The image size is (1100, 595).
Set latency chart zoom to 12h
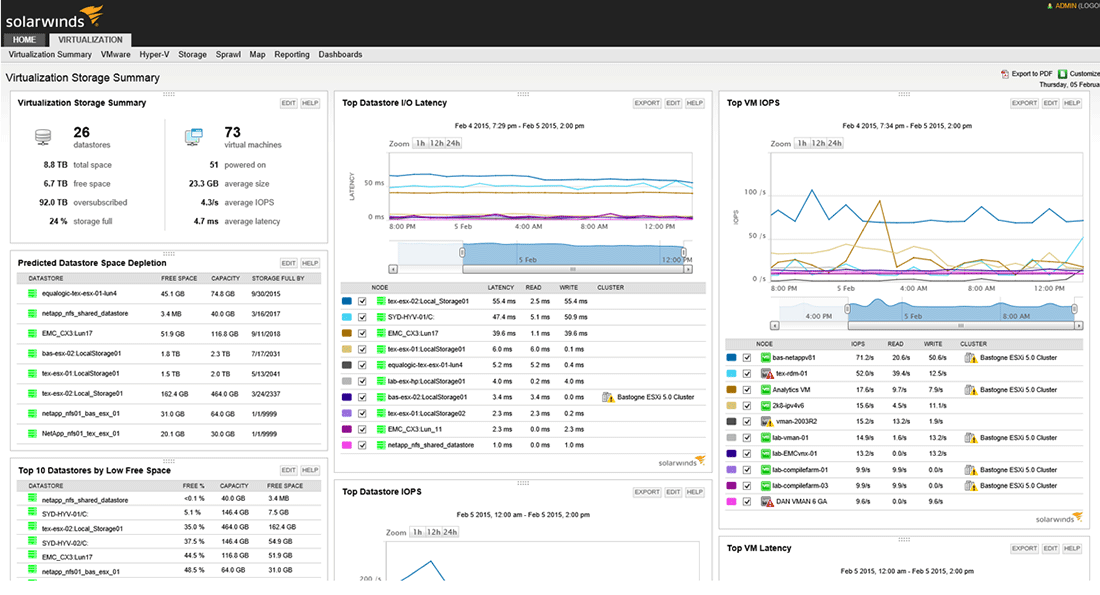click(436, 143)
